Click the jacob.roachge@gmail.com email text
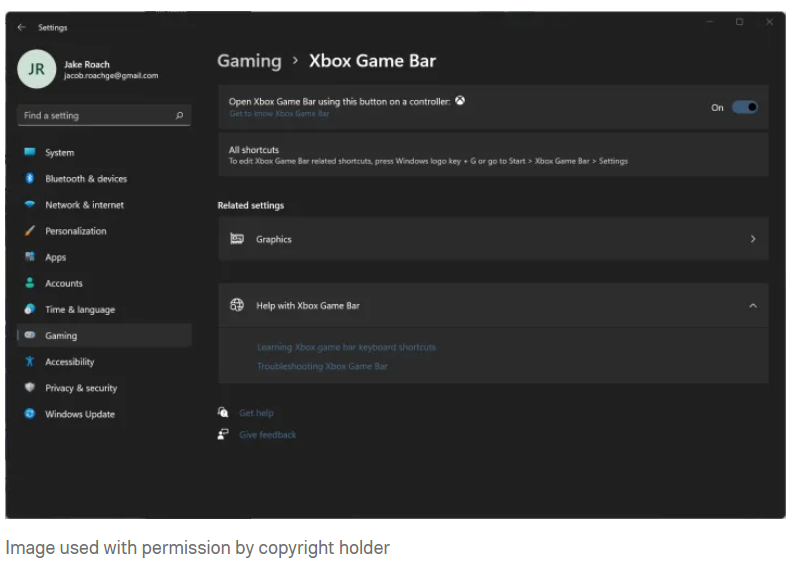The height and width of the screenshot is (563, 802). click(111, 76)
